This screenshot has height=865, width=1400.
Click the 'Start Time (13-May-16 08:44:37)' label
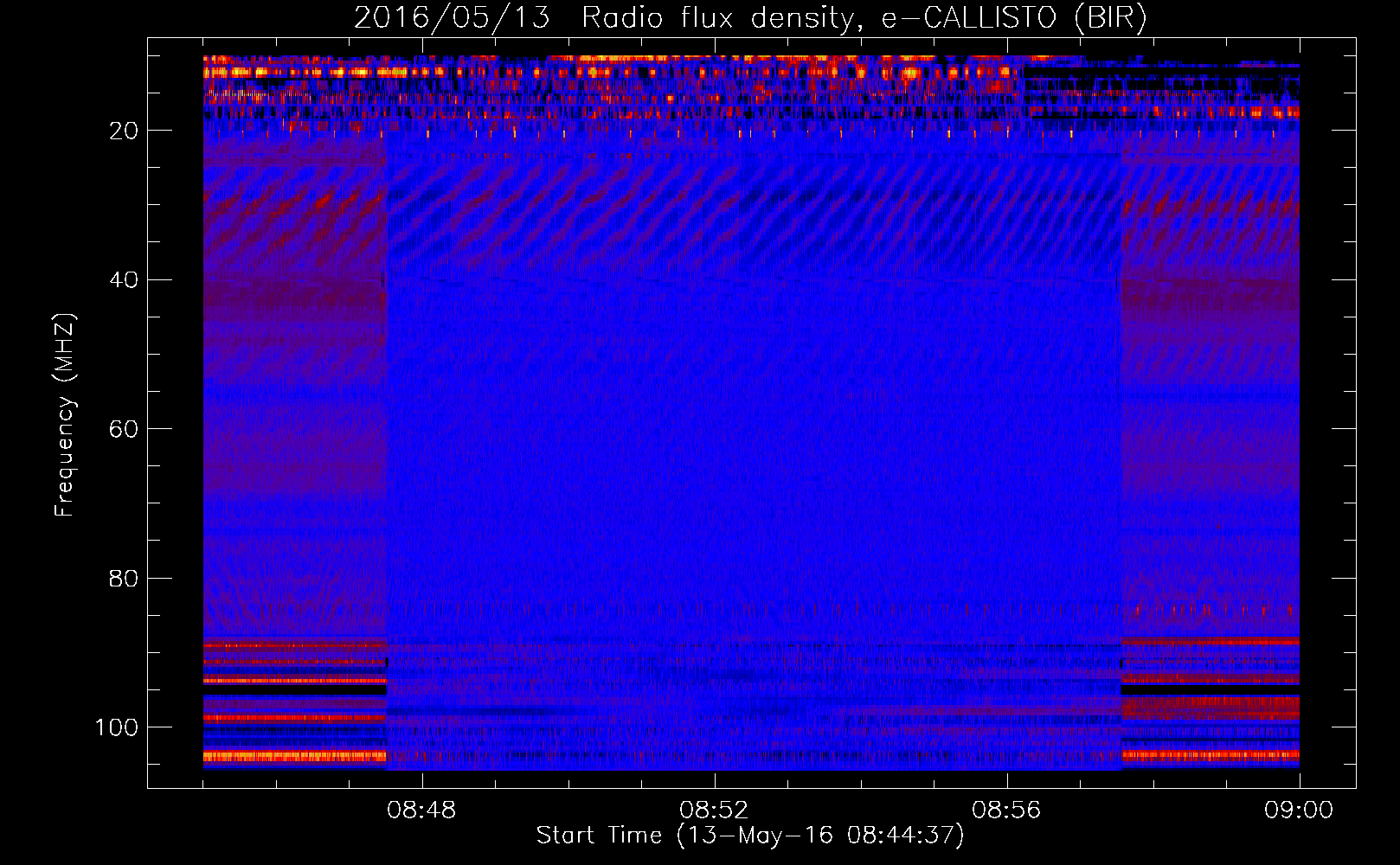pyautogui.click(x=750, y=836)
